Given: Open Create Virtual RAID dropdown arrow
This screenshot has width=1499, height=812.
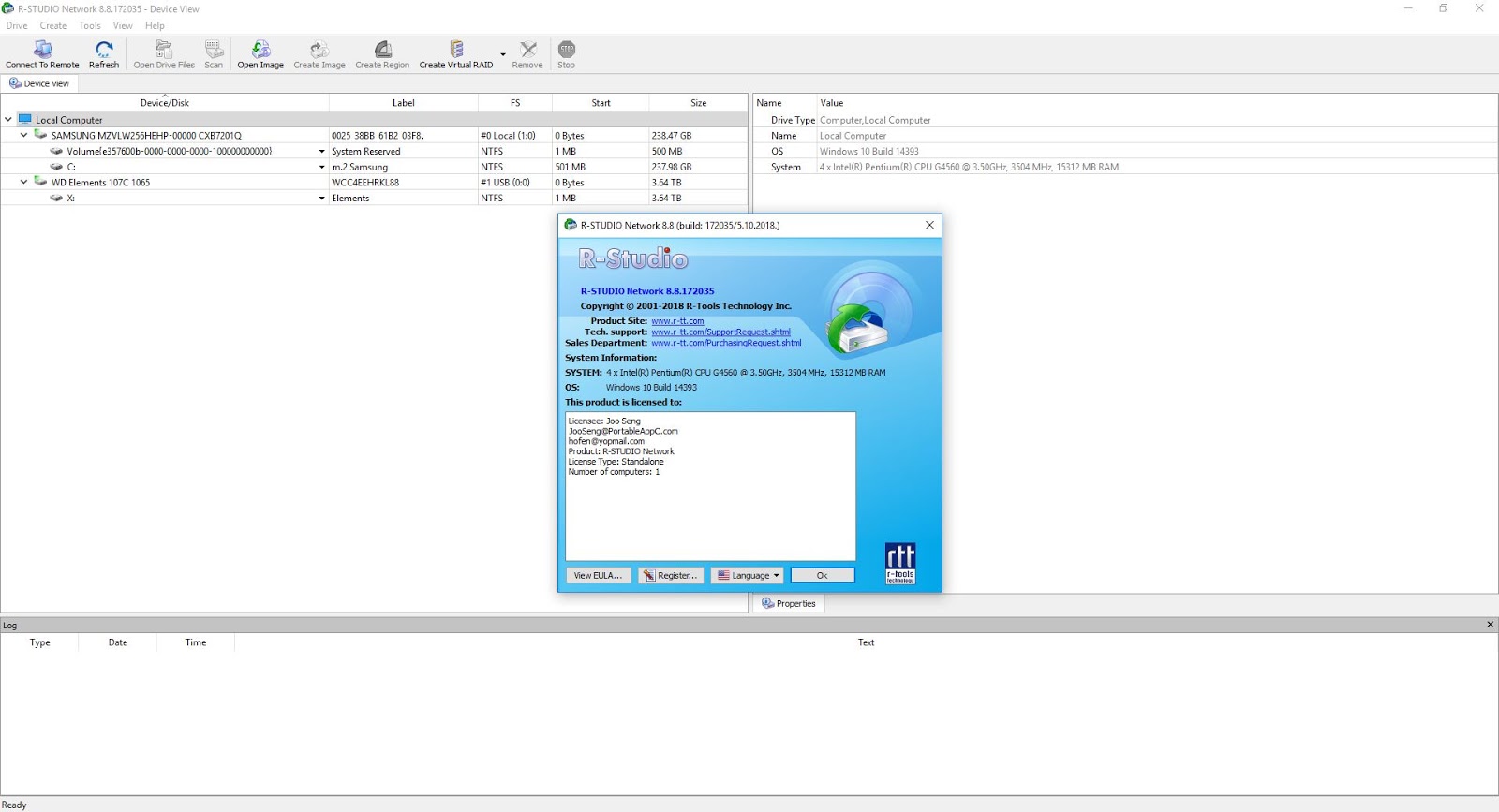Looking at the screenshot, I should pyautogui.click(x=503, y=54).
